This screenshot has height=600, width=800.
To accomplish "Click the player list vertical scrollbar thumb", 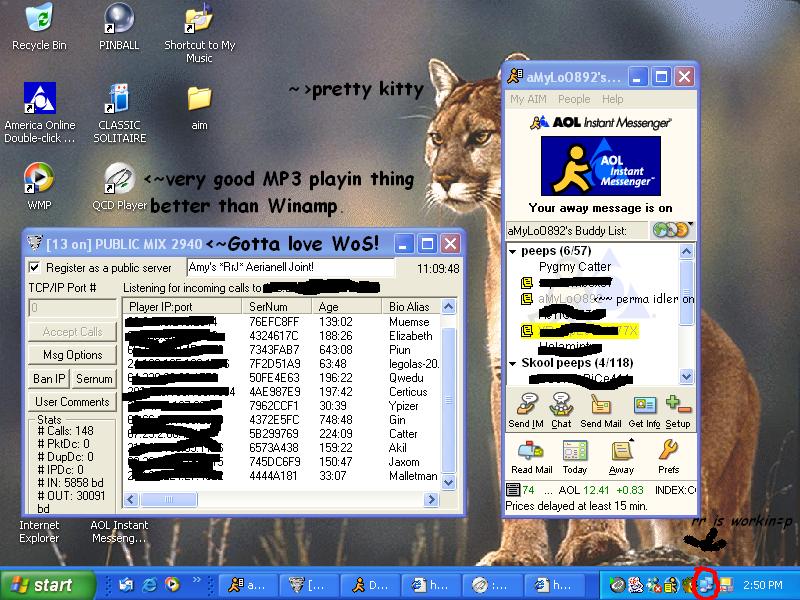I will pyautogui.click(x=448, y=401).
